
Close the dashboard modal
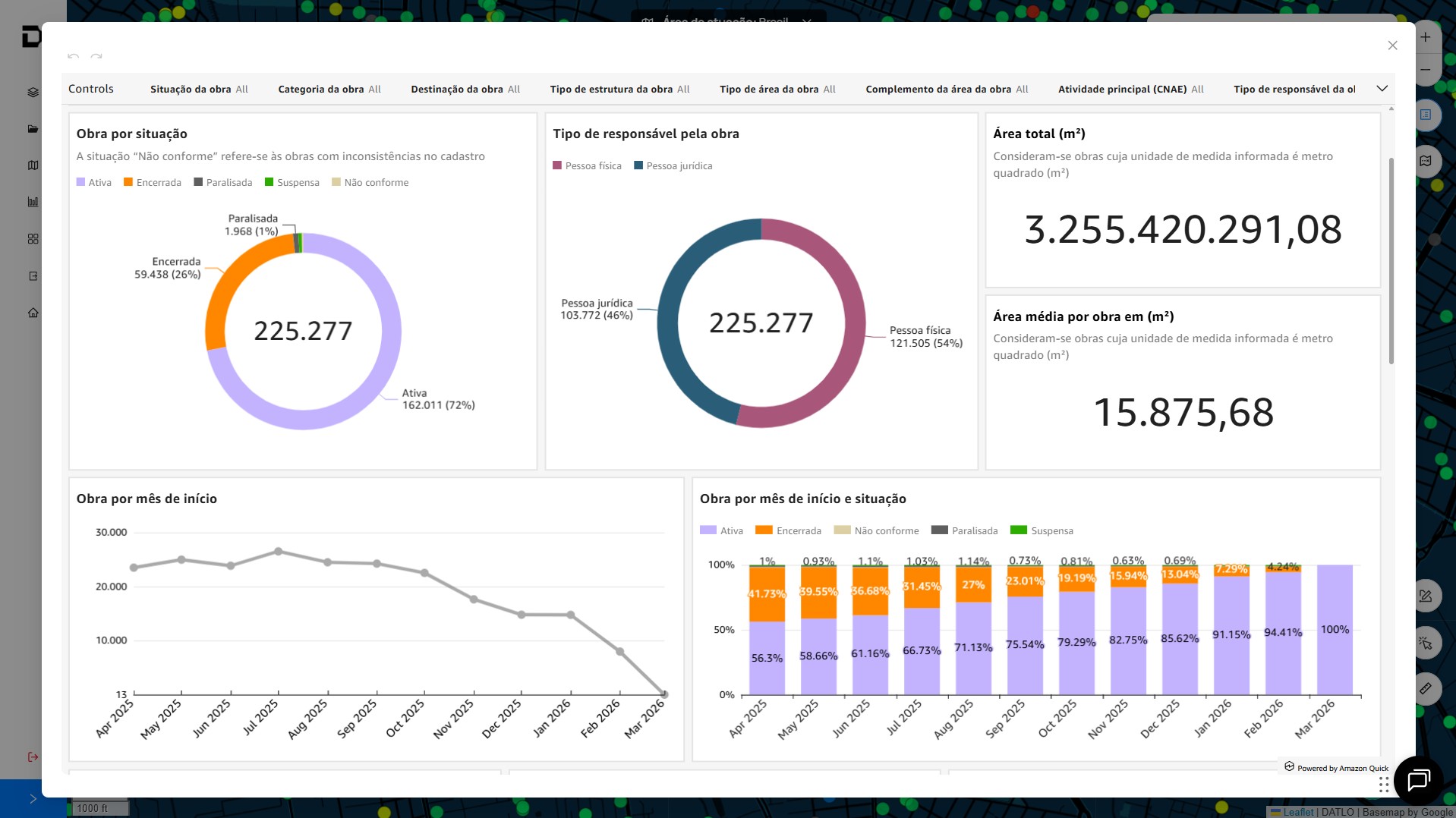click(1392, 46)
